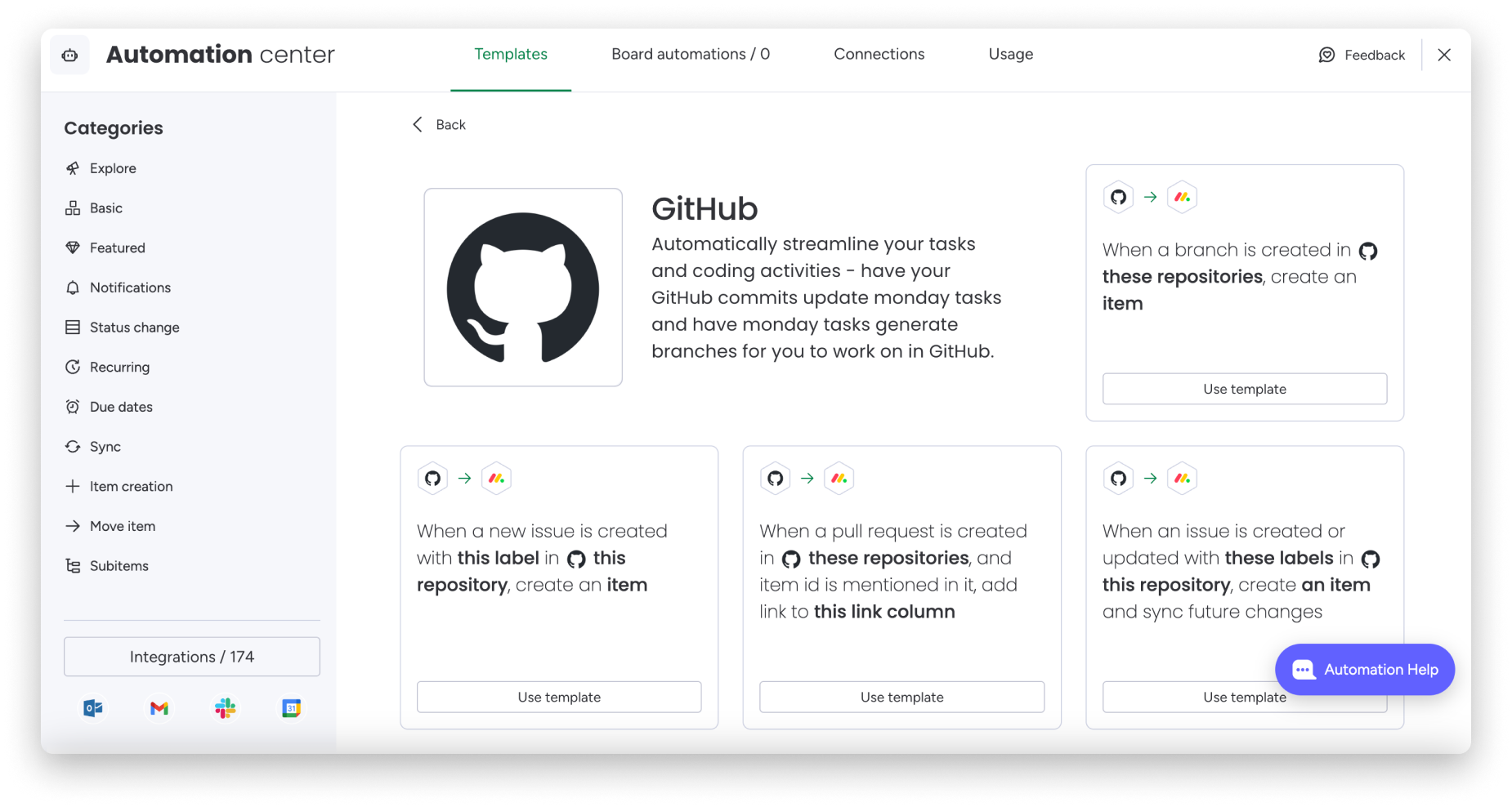Open the Usage tab

pyautogui.click(x=1010, y=54)
